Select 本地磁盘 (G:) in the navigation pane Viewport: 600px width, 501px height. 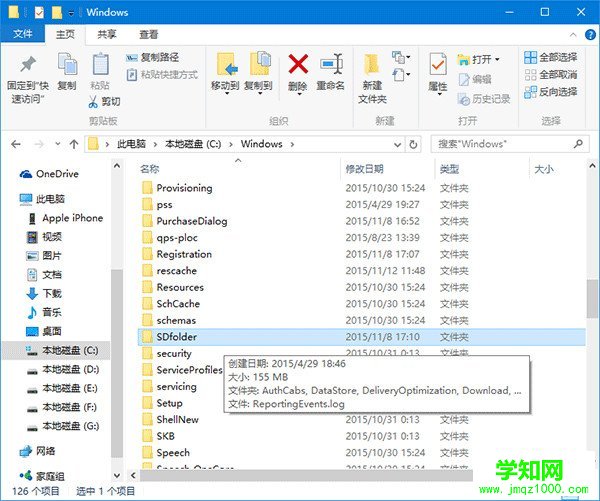point(63,426)
